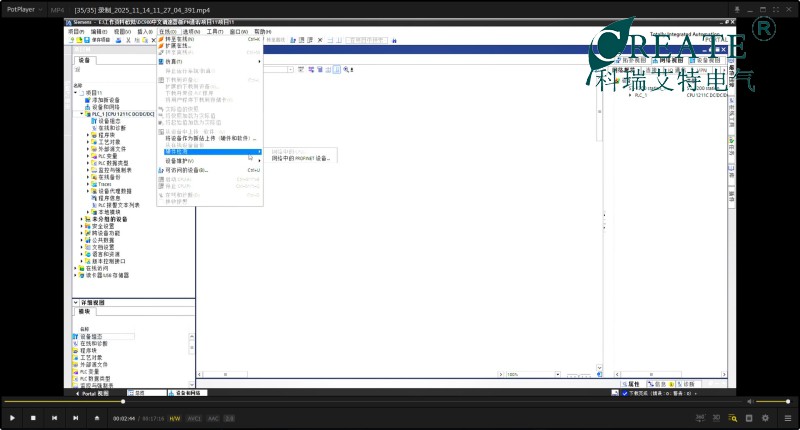Screen dimensions: 800x430
Task: Open the 帮助 menu
Action: pos(263,32)
